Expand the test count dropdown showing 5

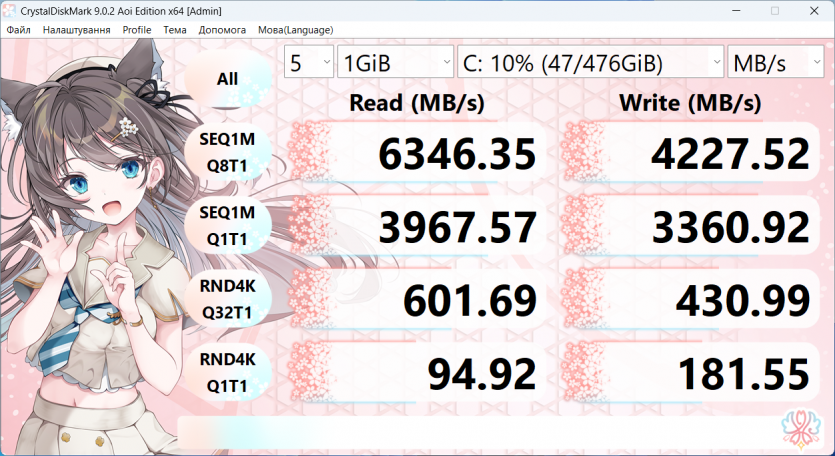pyautogui.click(x=309, y=63)
